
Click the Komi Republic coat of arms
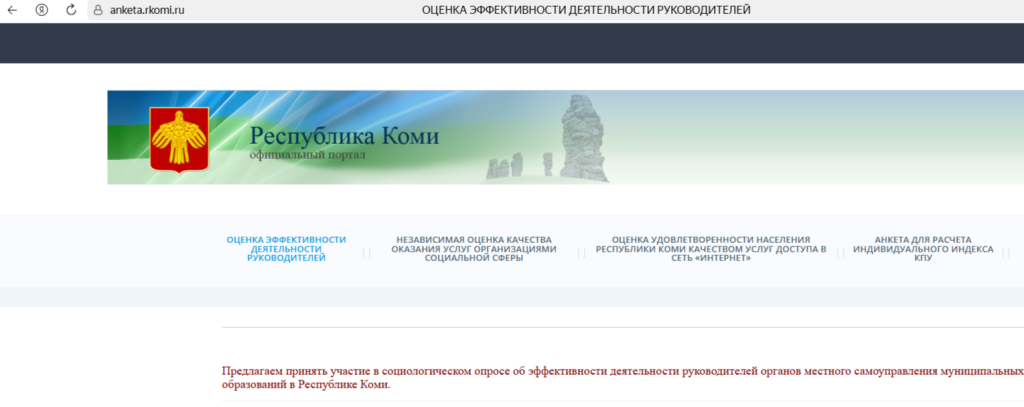coord(178,139)
